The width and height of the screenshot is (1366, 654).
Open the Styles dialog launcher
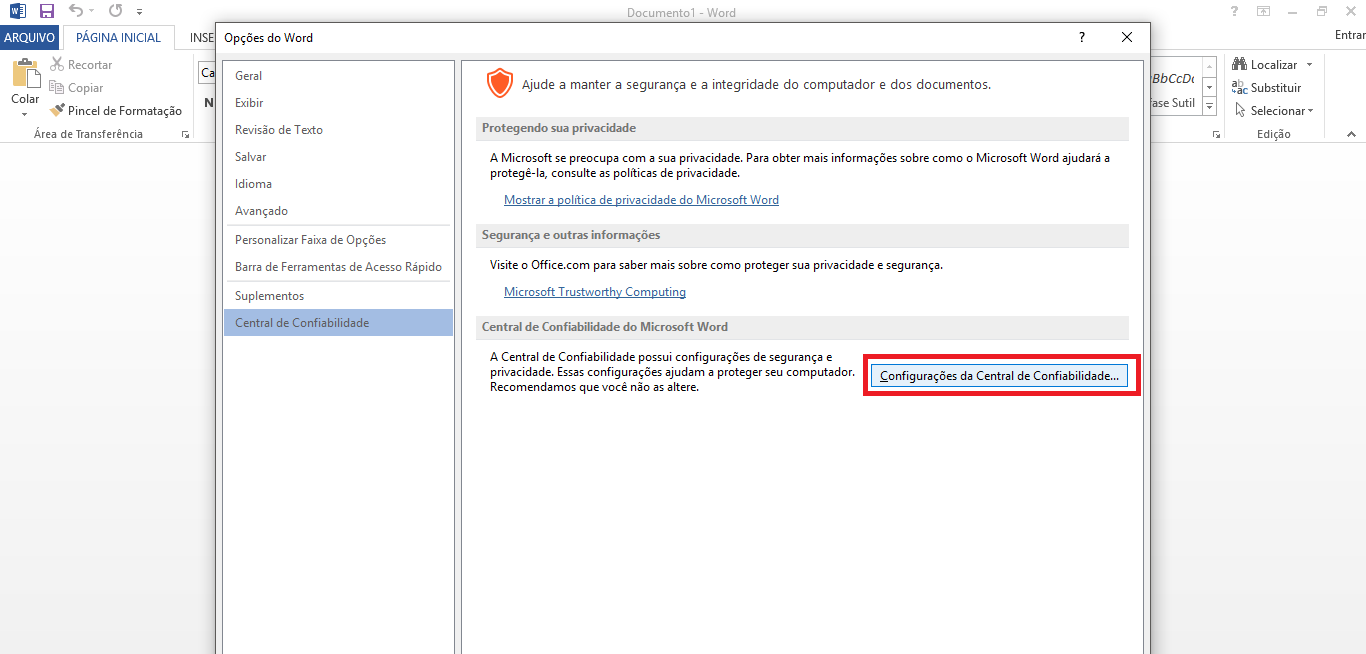1216,134
